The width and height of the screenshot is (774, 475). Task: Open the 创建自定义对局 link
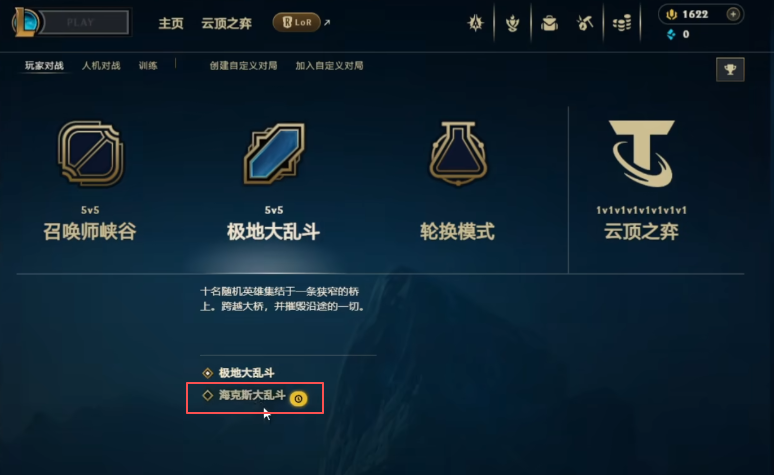(x=243, y=66)
